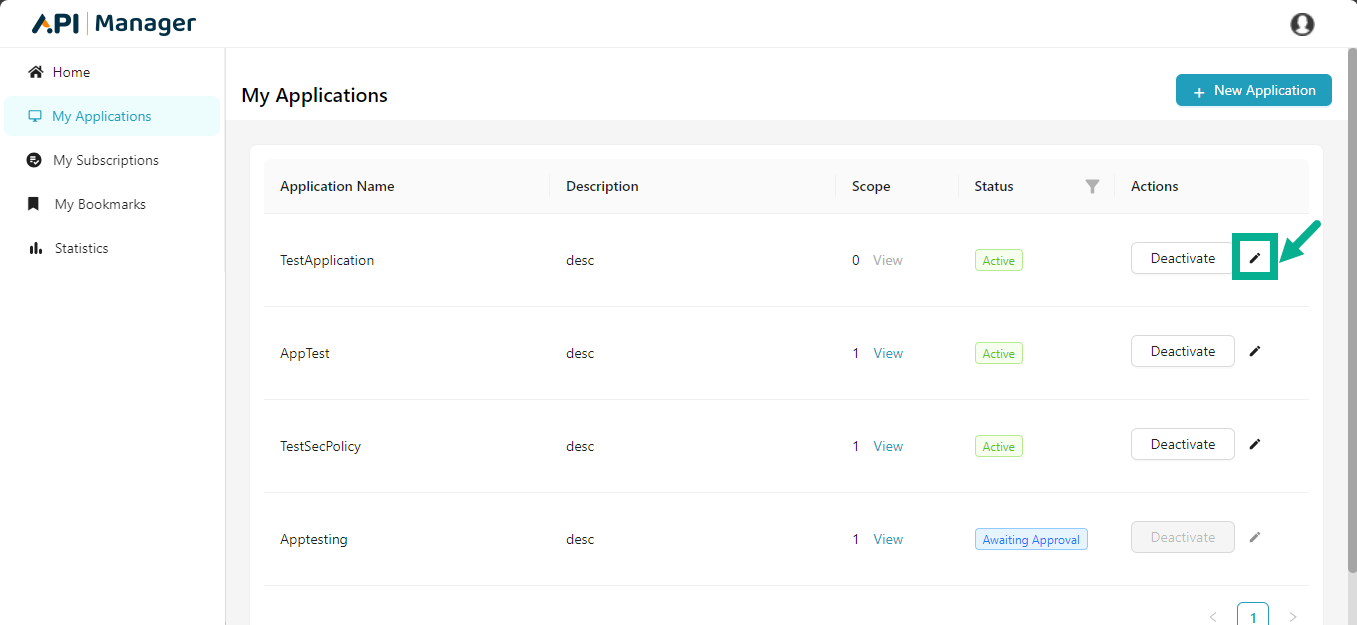
Task: Click the Home house icon in sidebar
Action: tap(36, 72)
